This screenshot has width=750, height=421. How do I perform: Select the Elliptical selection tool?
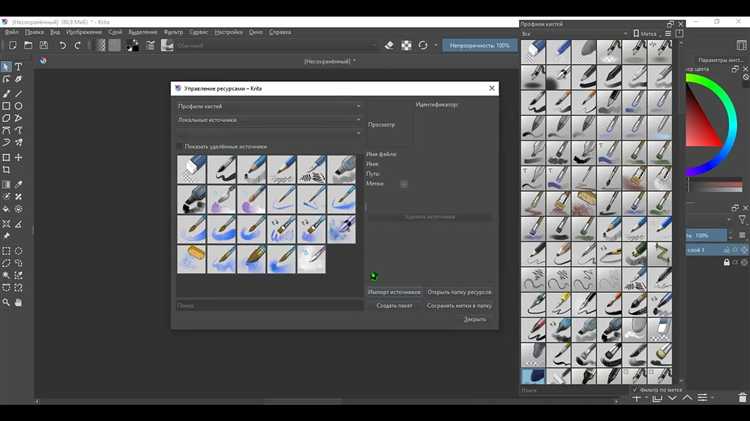coord(18,251)
